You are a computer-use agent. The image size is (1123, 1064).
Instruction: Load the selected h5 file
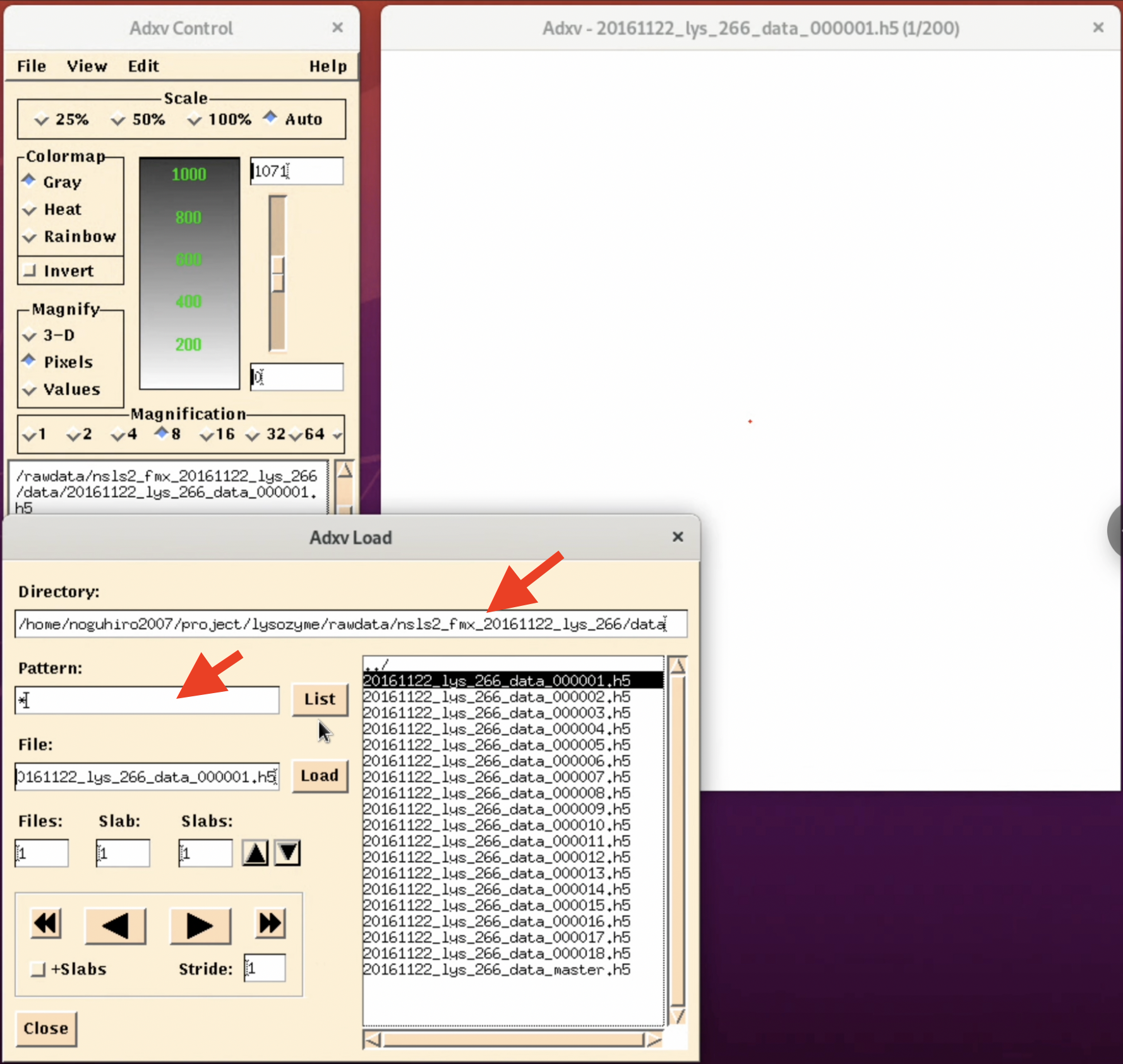coord(319,776)
